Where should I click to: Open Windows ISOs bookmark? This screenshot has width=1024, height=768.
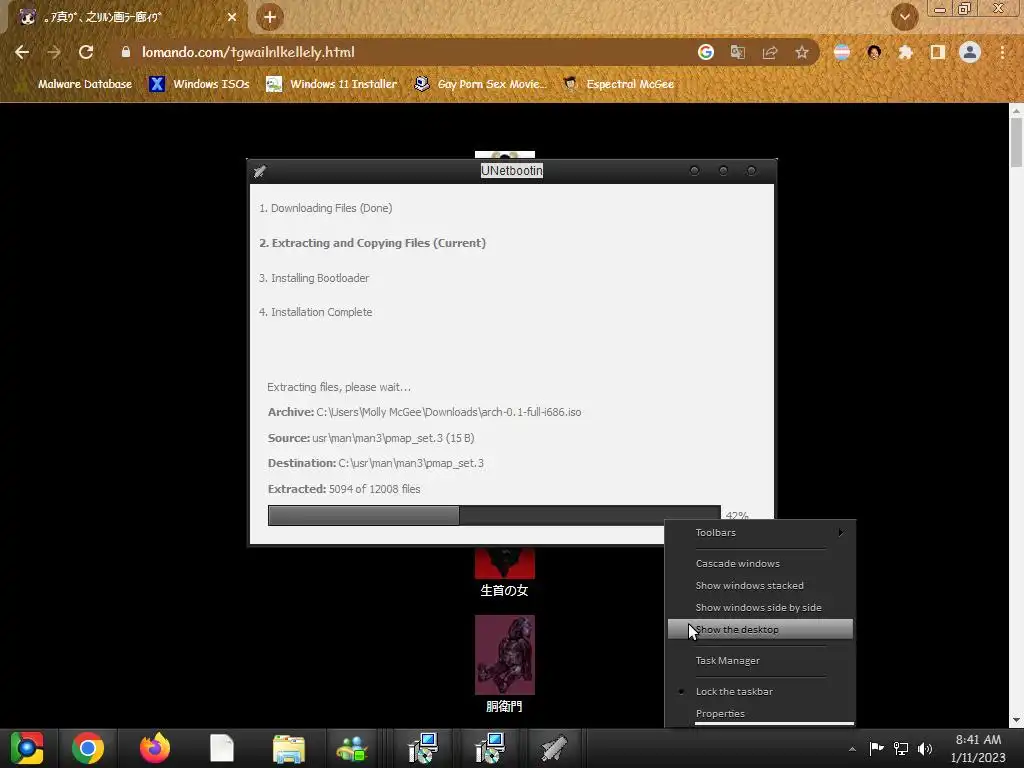(x=199, y=84)
